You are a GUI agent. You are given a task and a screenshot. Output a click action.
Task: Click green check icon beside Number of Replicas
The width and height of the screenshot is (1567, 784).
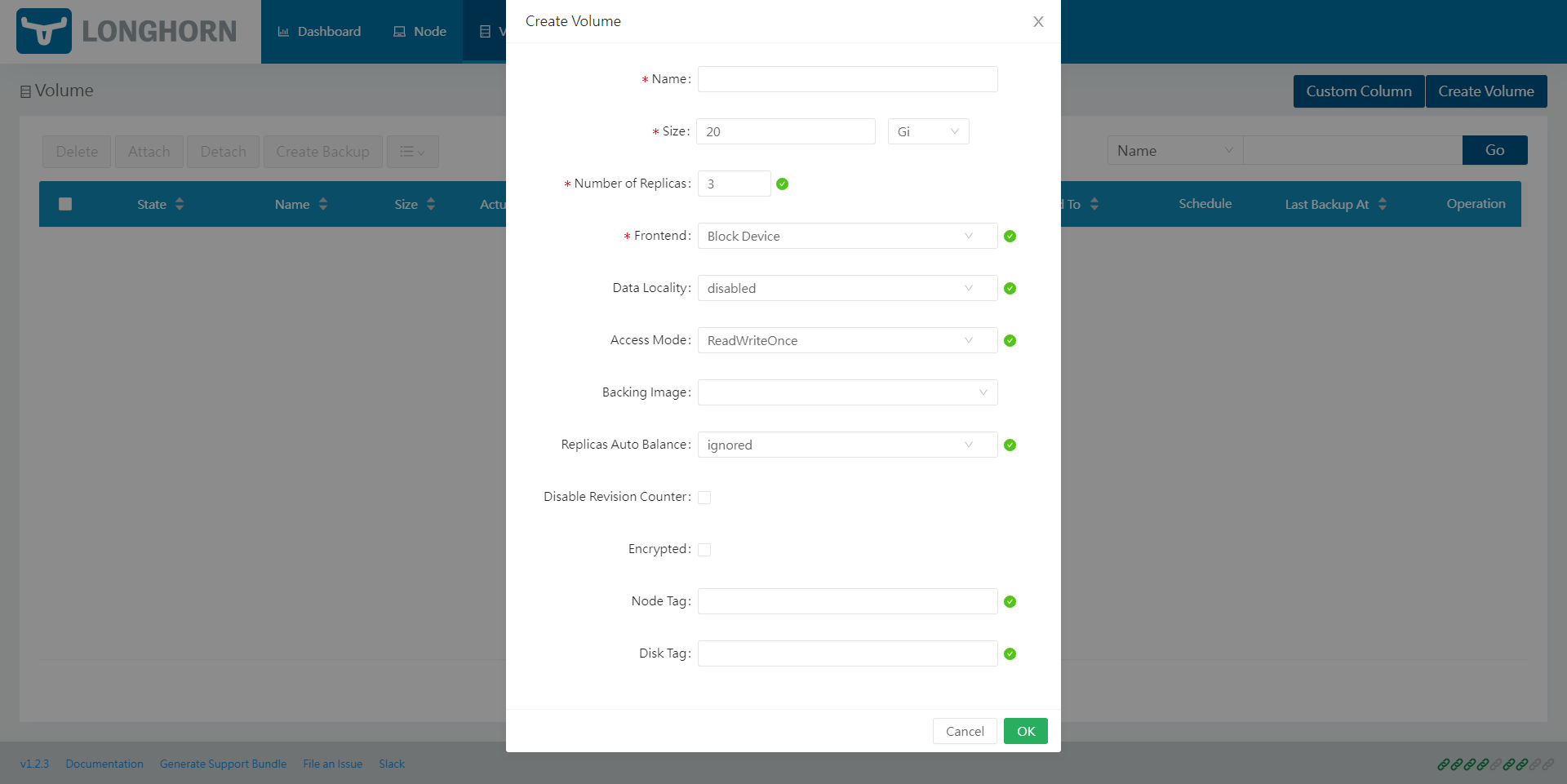coord(782,184)
